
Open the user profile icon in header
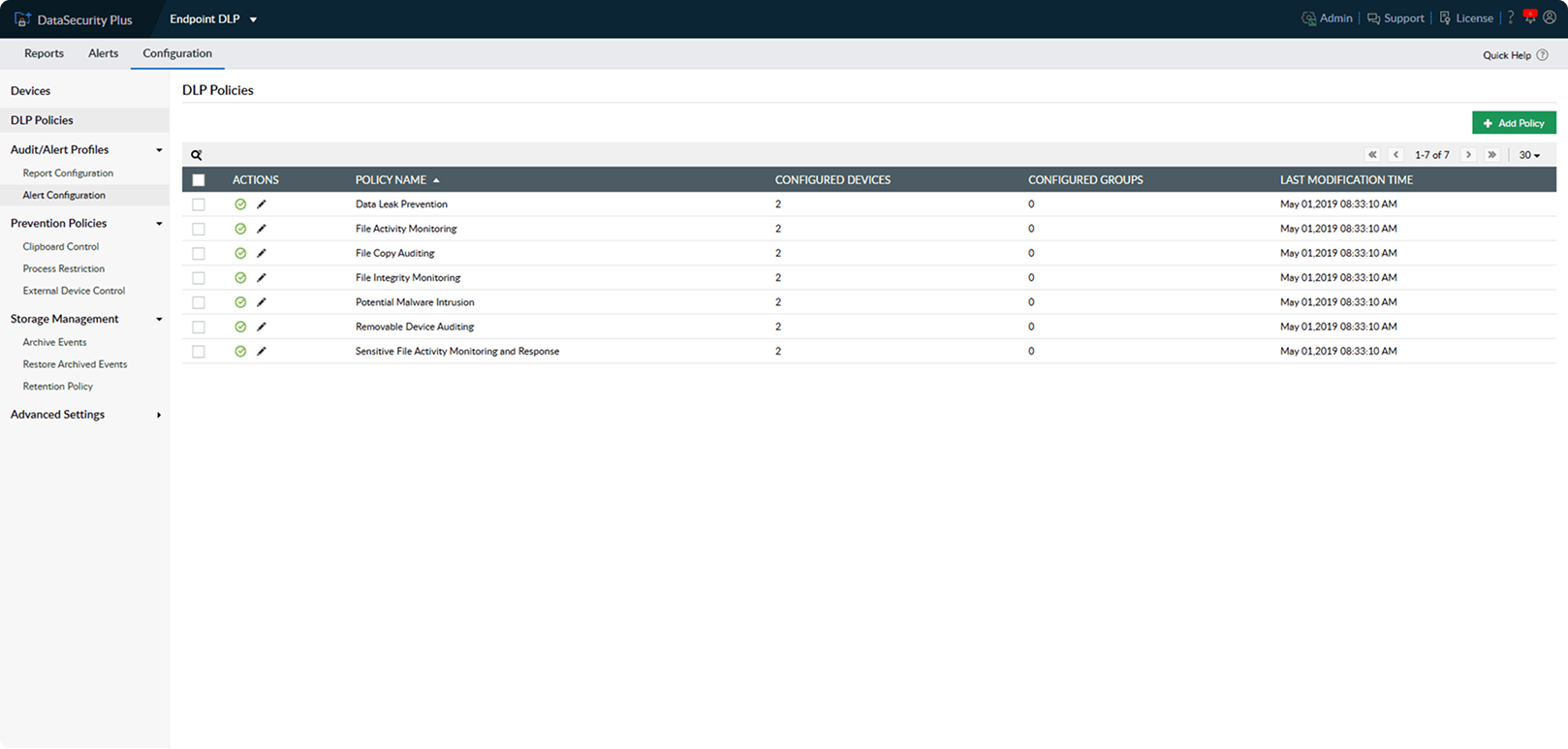pos(1549,18)
